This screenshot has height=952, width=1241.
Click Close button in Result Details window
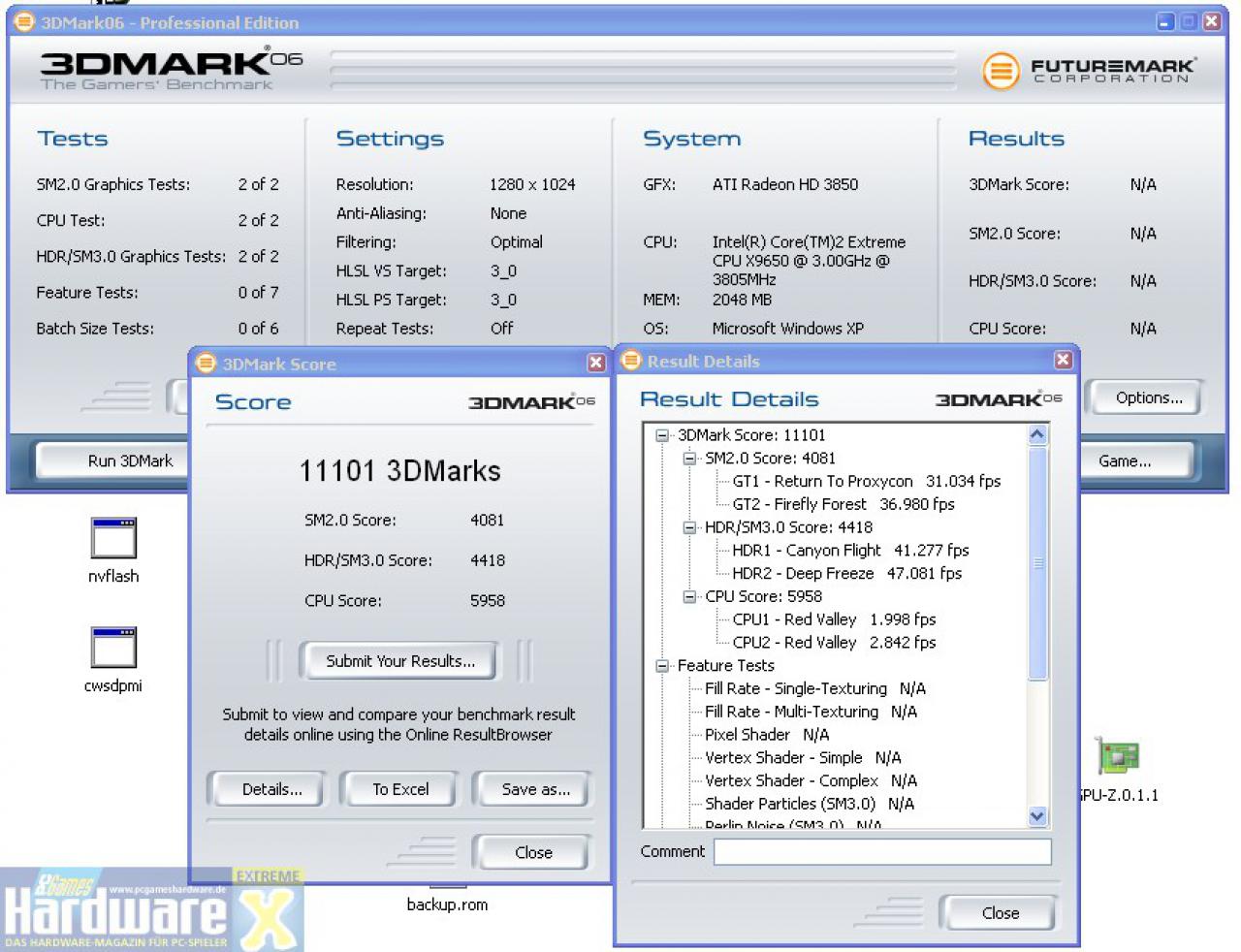tap(1000, 912)
